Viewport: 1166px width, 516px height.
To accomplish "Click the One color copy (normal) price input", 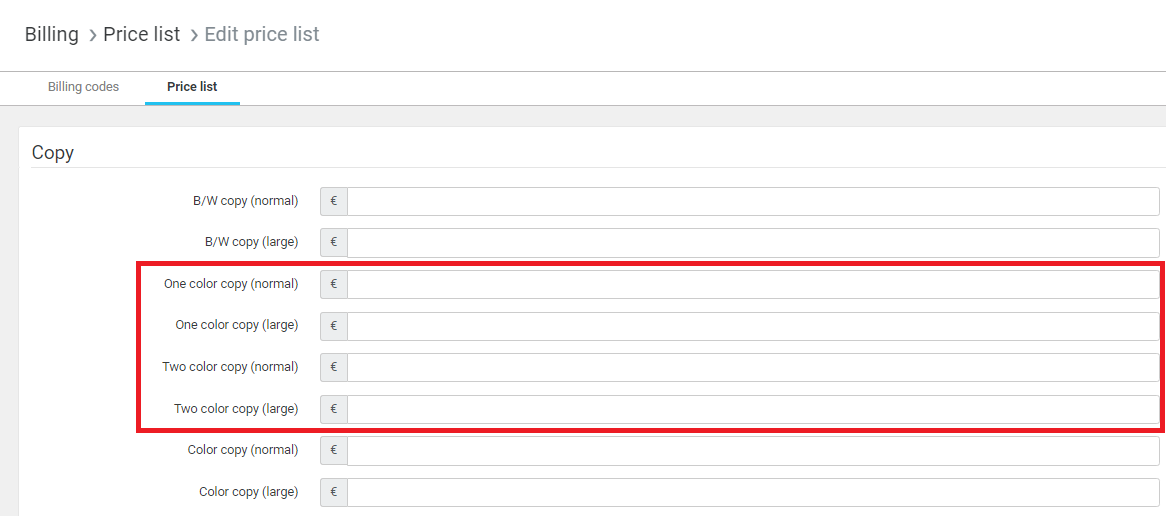I will click(753, 284).
